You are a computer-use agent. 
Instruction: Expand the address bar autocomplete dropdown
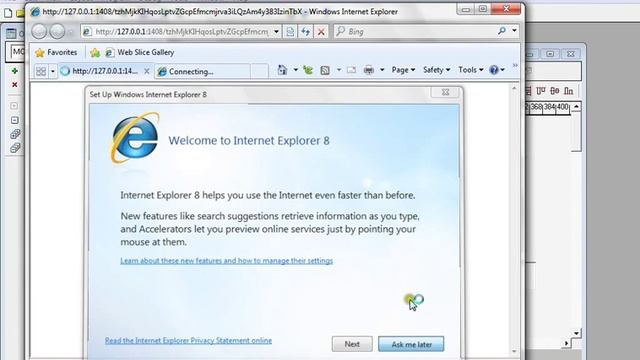[x=276, y=31]
